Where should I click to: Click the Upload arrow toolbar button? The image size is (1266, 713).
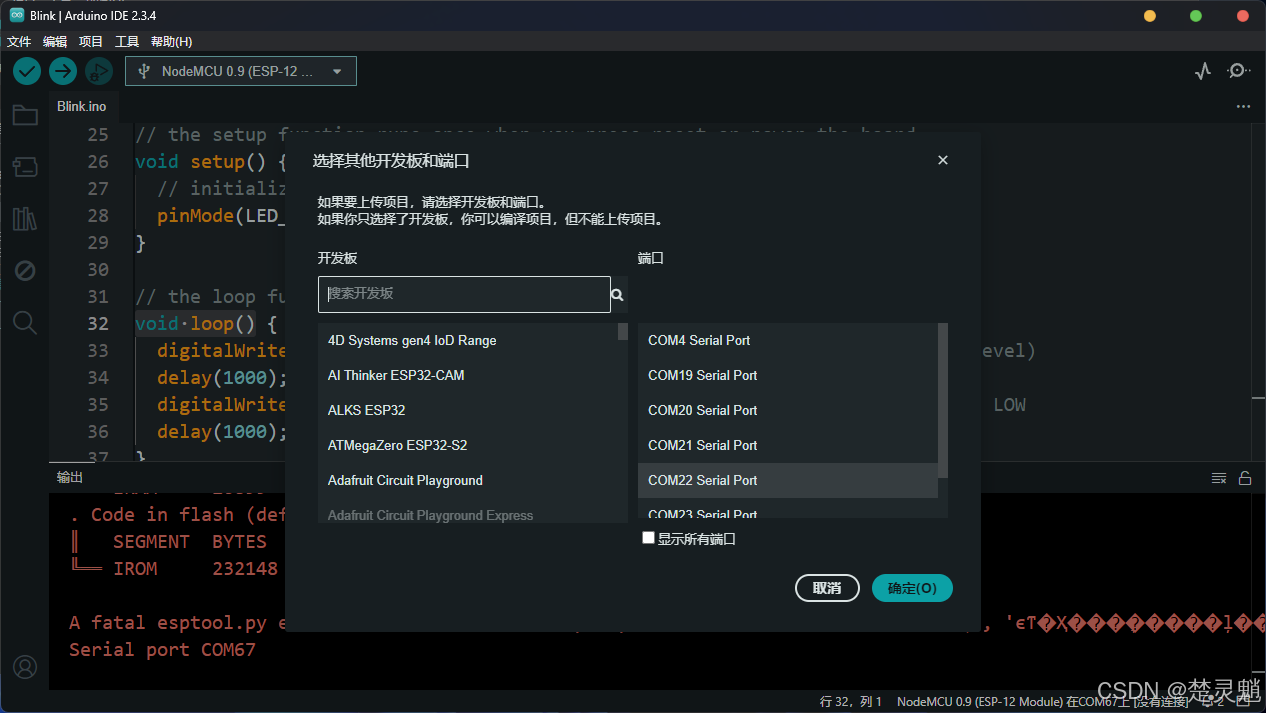tap(63, 71)
